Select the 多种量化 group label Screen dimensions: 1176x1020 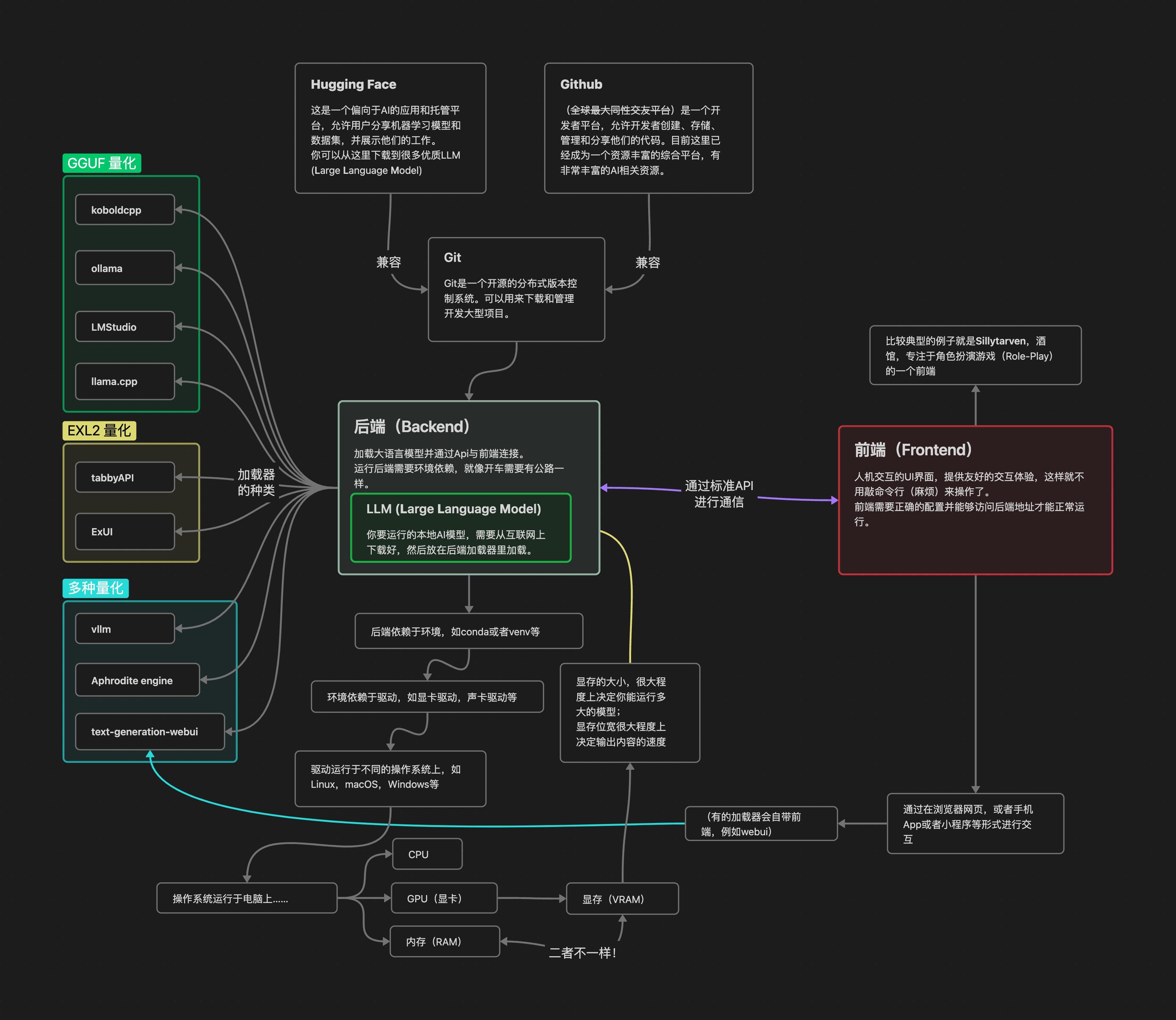(96, 588)
